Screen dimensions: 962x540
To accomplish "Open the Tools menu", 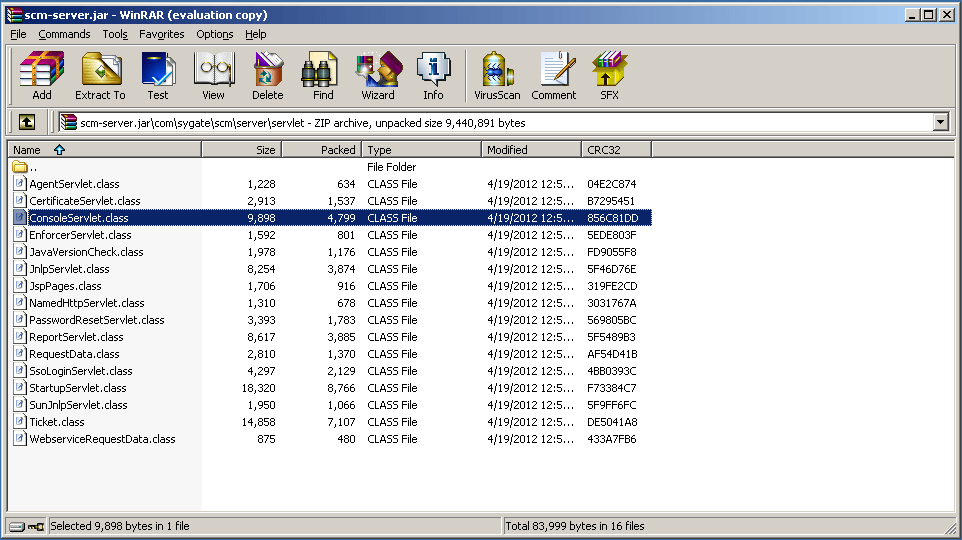I will click(x=115, y=34).
